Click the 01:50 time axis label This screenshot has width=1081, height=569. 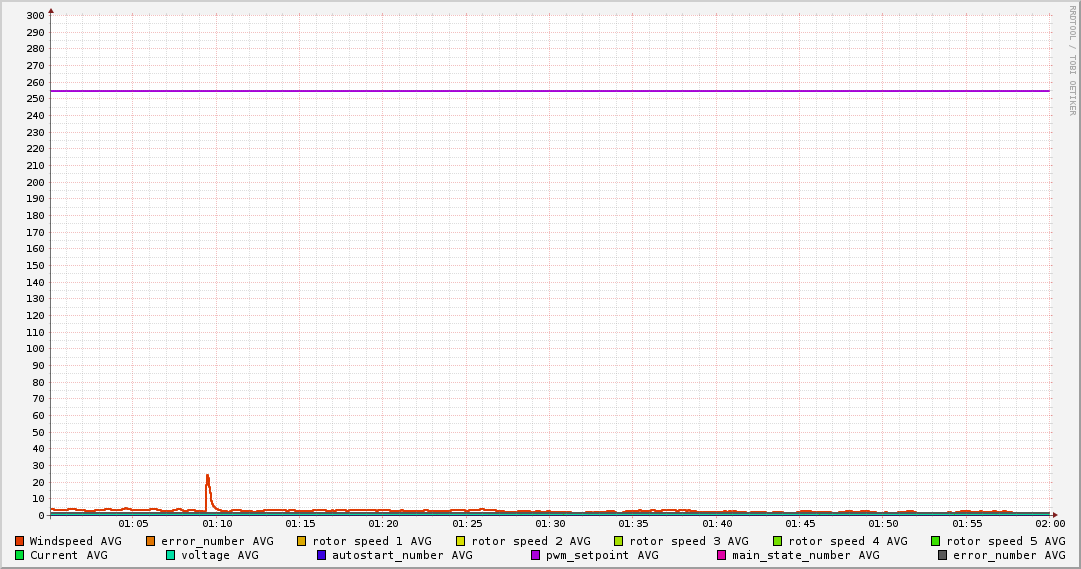pyautogui.click(x=884, y=524)
